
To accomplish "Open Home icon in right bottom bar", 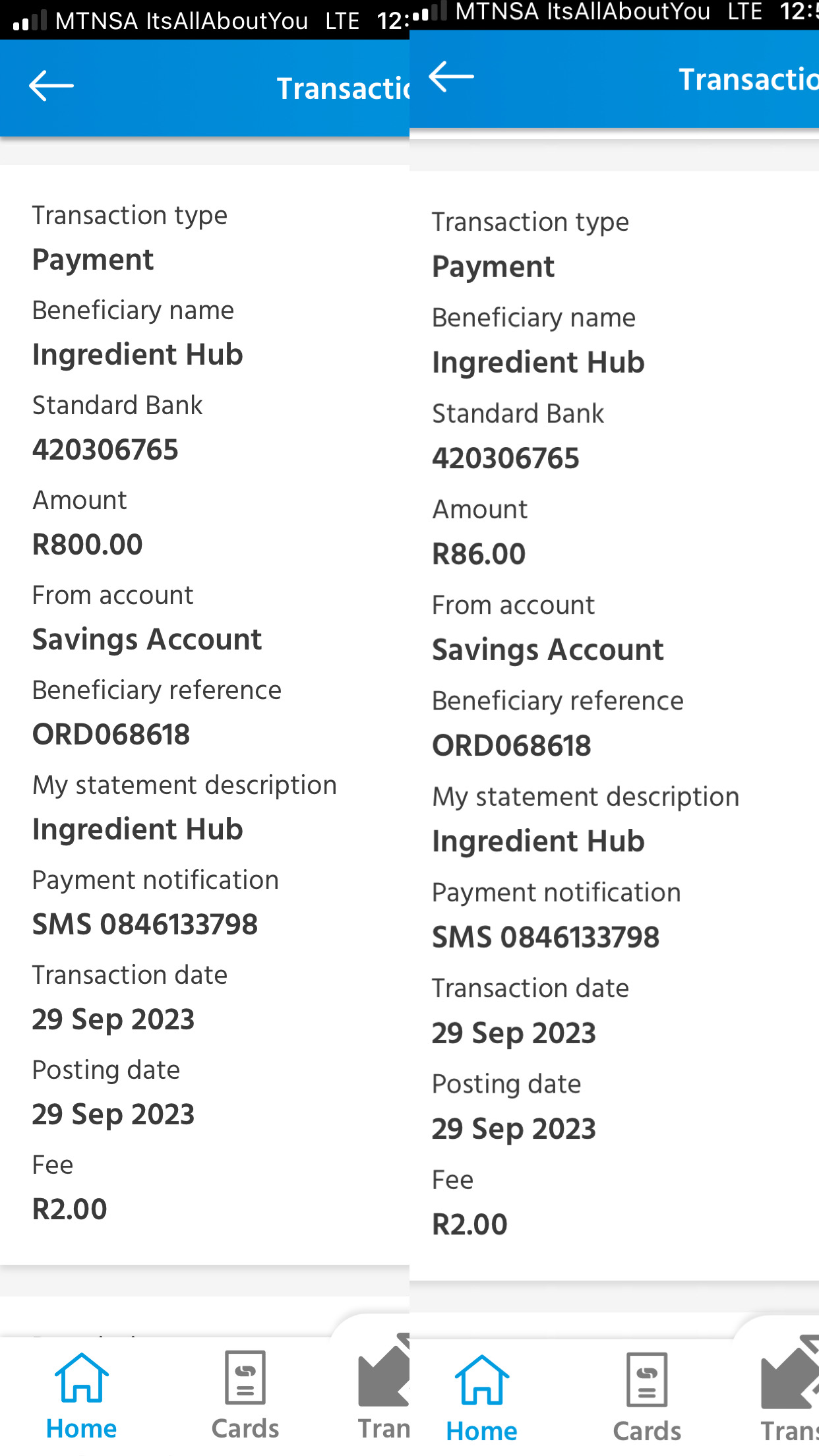I will (x=481, y=1380).
